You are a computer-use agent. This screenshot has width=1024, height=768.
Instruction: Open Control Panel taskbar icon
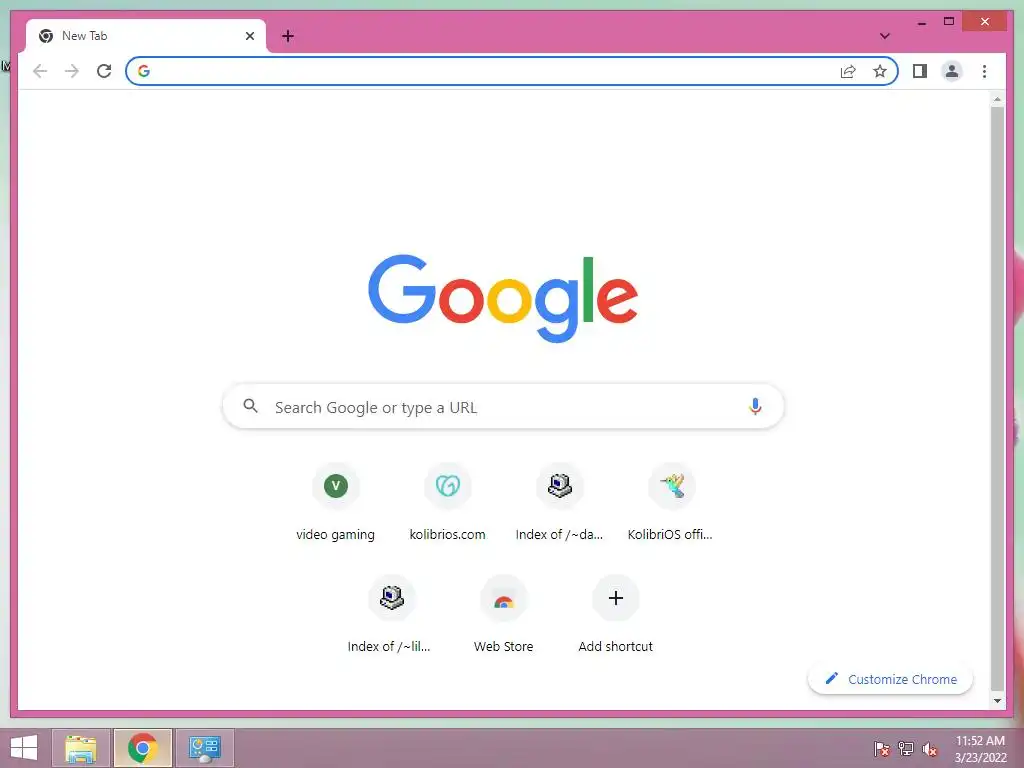pyautogui.click(x=204, y=748)
